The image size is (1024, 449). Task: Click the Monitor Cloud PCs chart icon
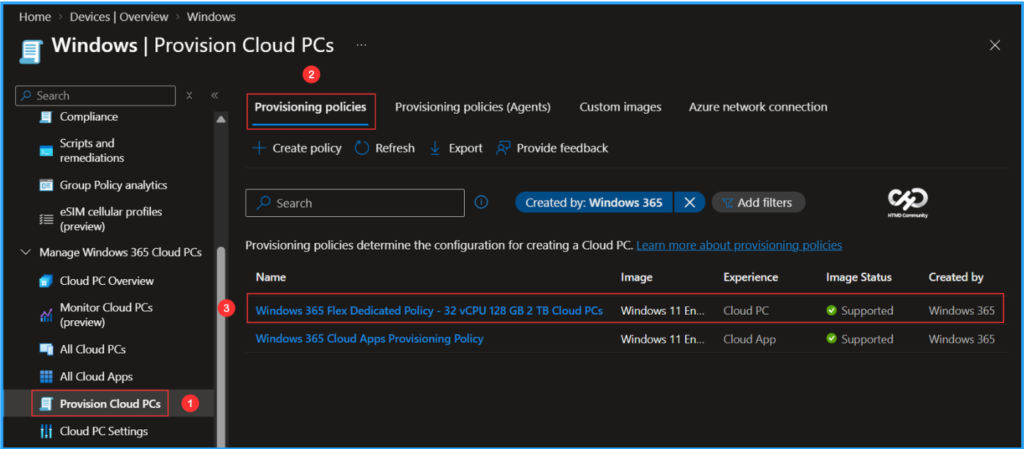46,315
